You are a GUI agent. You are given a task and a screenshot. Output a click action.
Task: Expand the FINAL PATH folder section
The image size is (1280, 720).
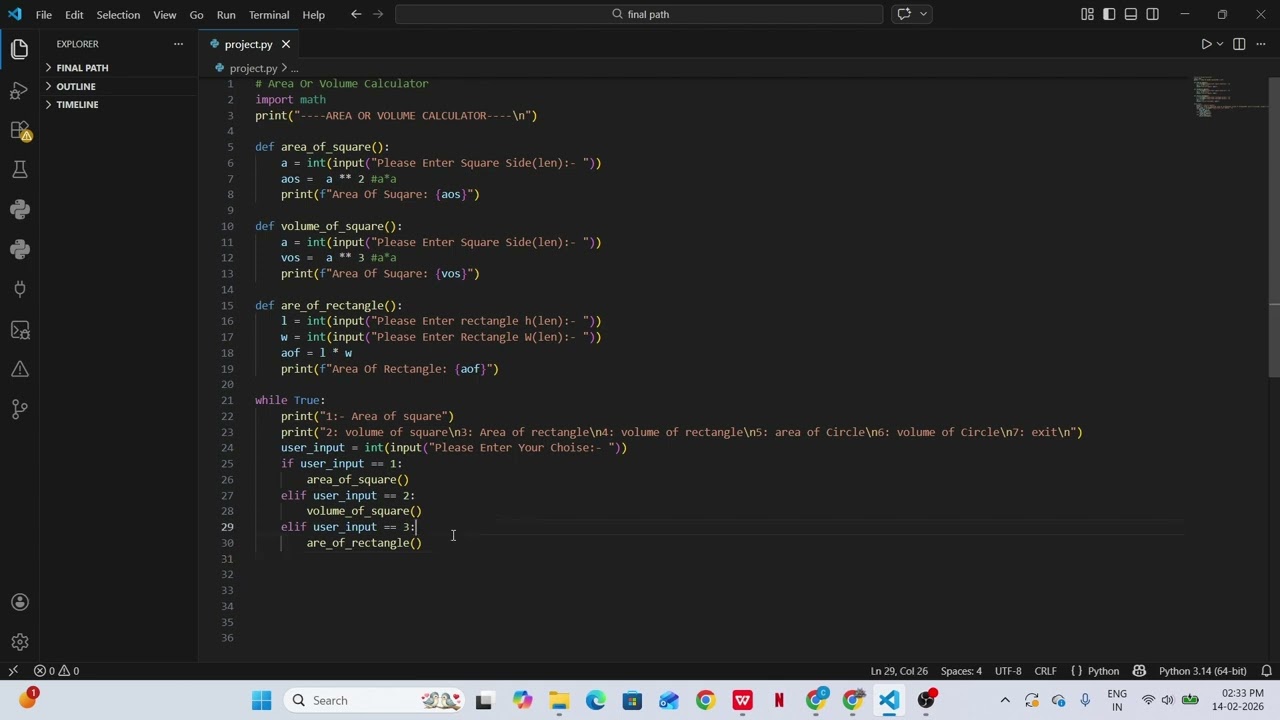tap(119, 68)
